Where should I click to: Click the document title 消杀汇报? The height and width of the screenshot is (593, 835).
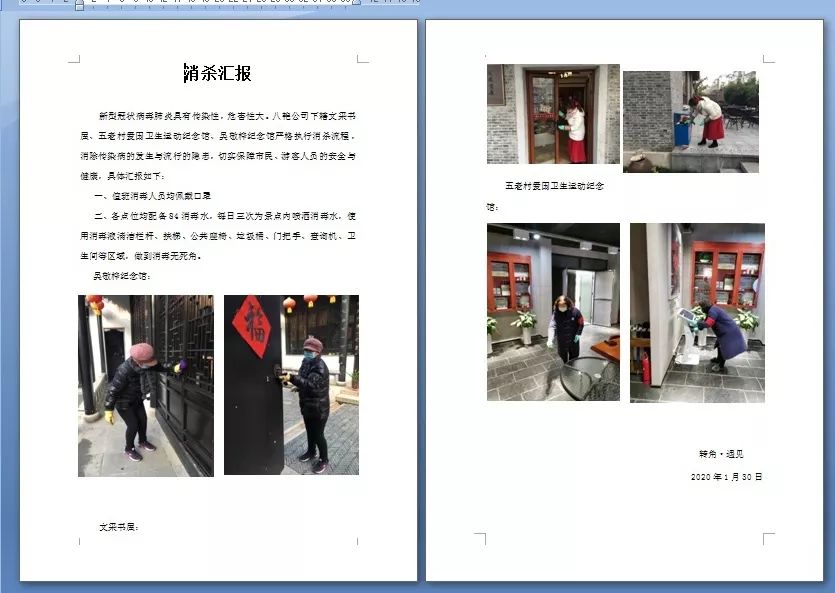218,73
